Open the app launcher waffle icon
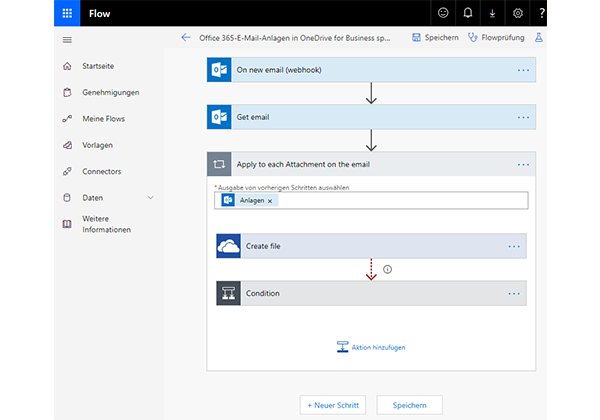 point(67,13)
